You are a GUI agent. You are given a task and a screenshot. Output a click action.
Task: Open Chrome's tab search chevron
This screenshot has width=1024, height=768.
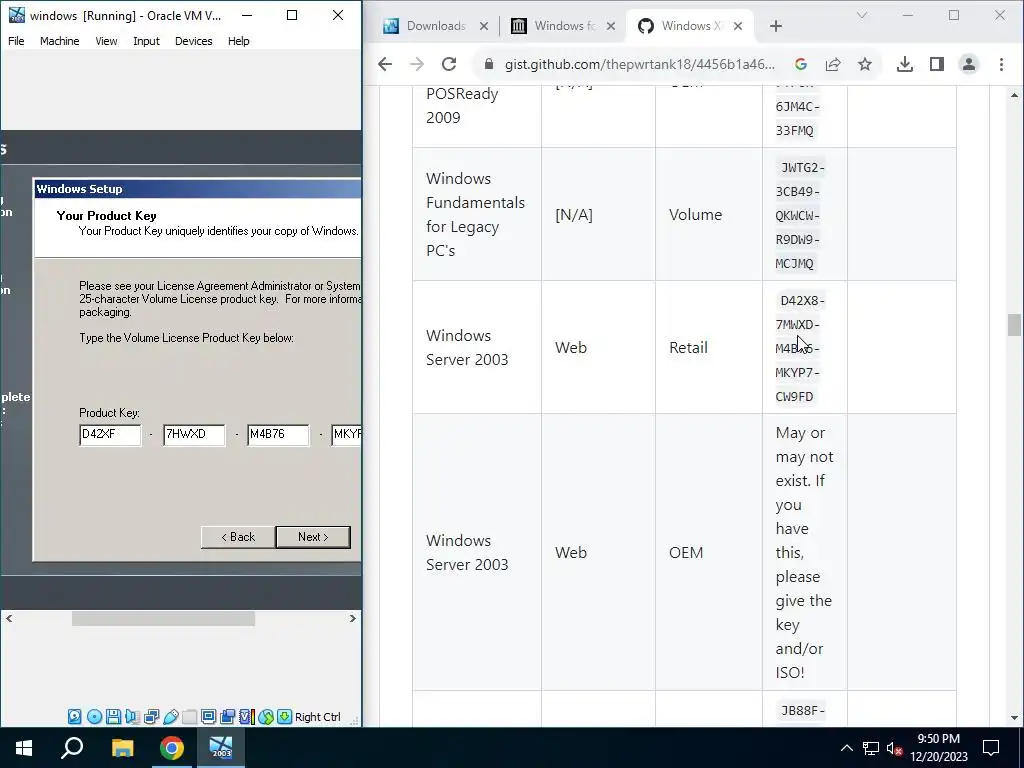[x=862, y=15]
